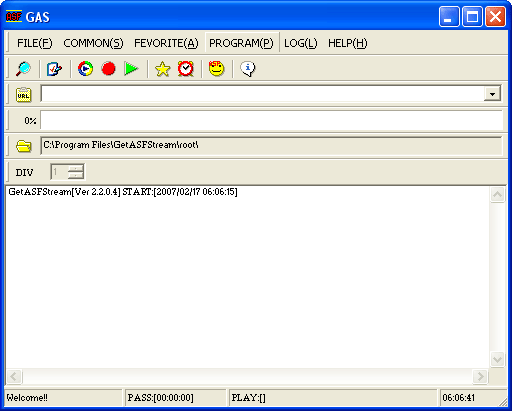Open the PROGRAM(P) menu
Image resolution: width=512 pixels, height=411 pixels.
pyautogui.click(x=241, y=43)
